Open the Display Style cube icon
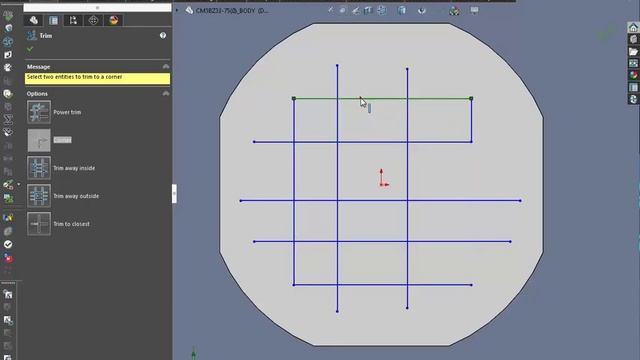 pos(402,11)
